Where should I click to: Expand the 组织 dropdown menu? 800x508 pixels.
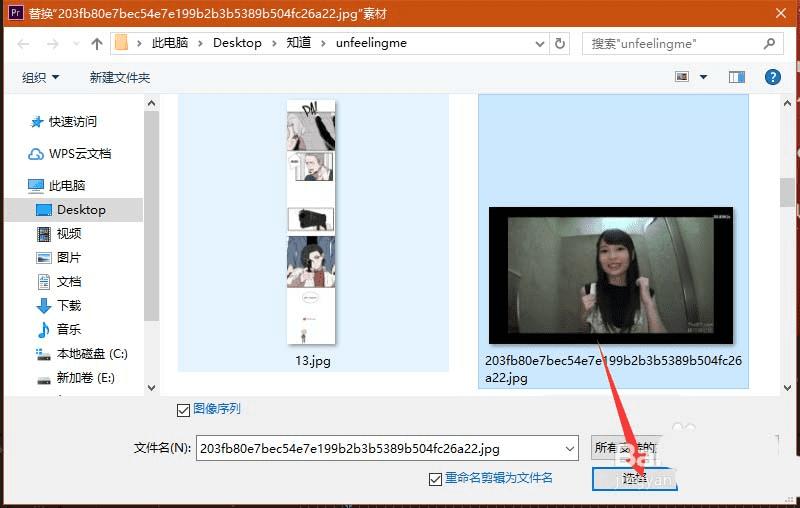(x=40, y=78)
